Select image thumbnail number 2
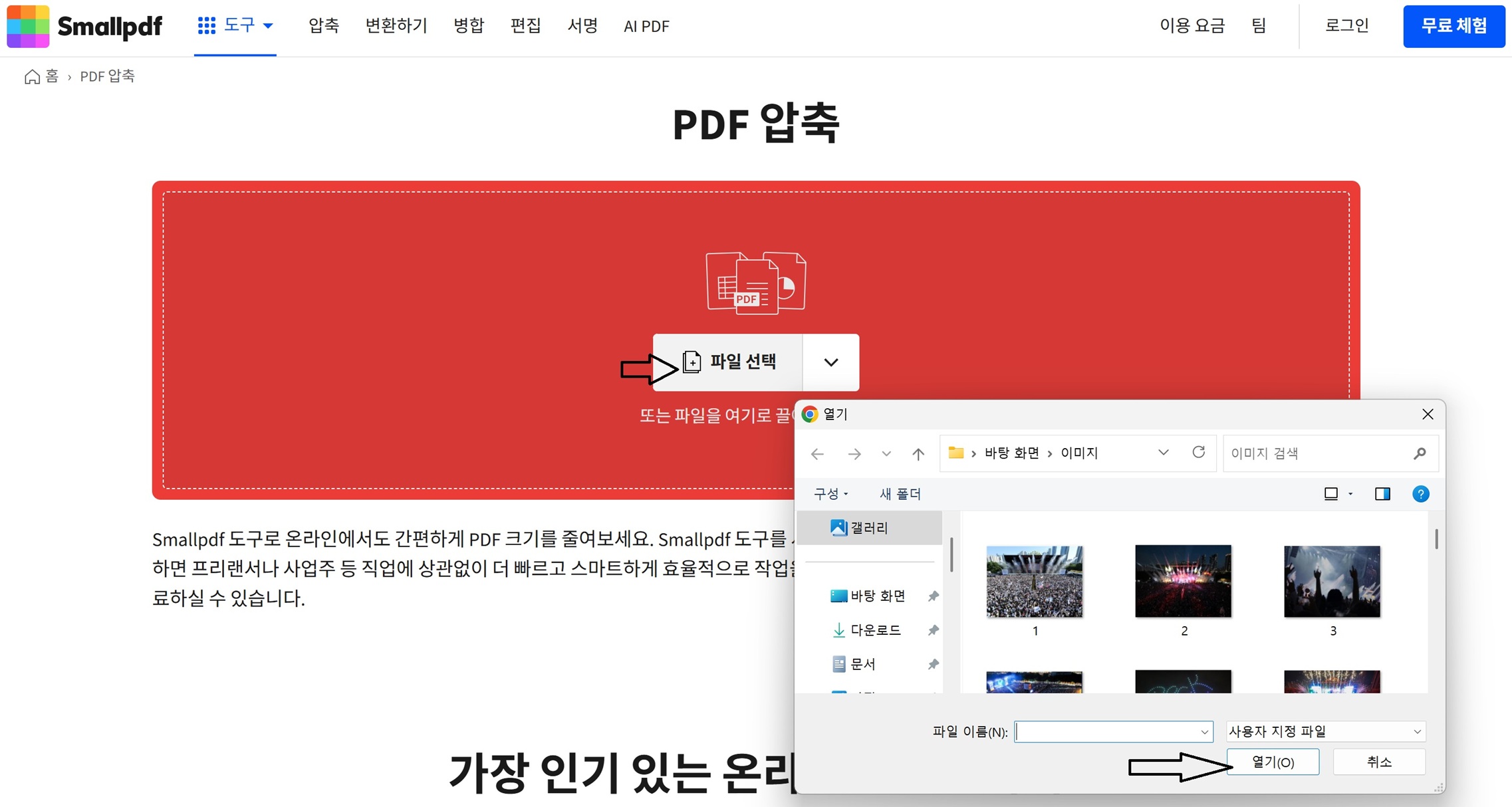Image resolution: width=1512 pixels, height=807 pixels. 1183,582
